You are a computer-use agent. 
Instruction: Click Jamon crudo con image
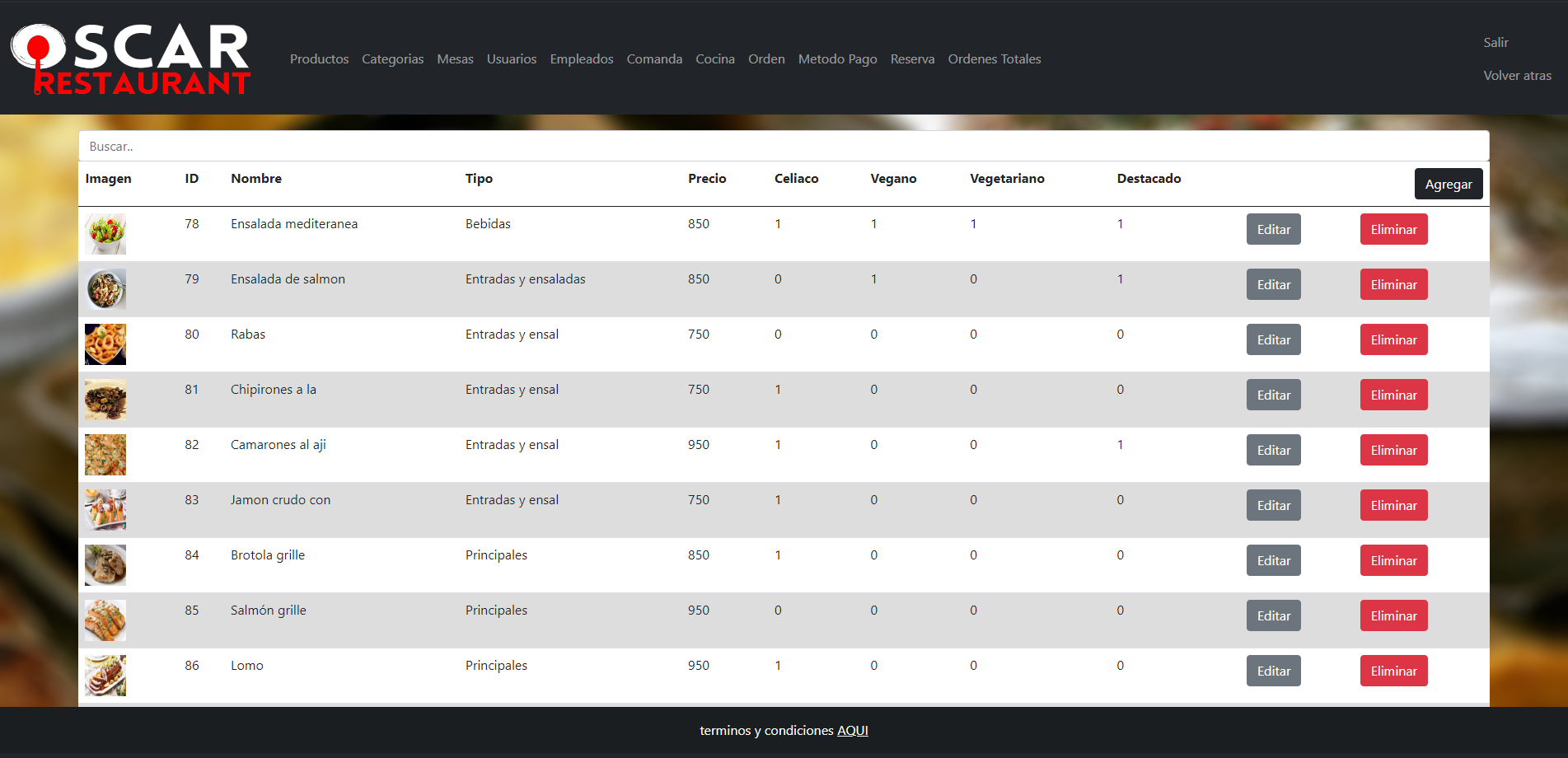click(x=105, y=510)
